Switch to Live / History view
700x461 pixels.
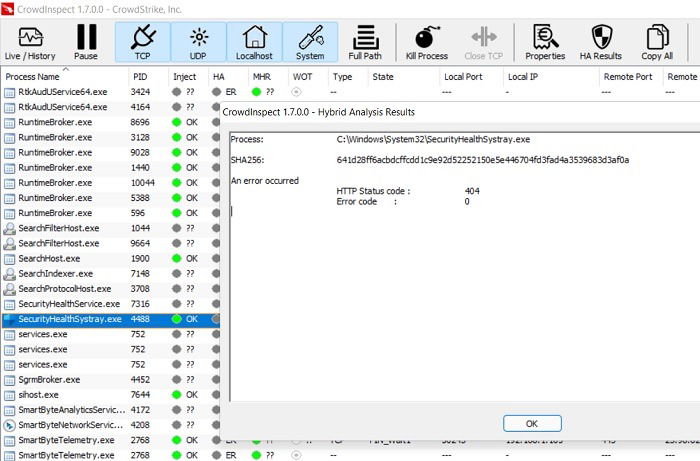tap(30, 42)
